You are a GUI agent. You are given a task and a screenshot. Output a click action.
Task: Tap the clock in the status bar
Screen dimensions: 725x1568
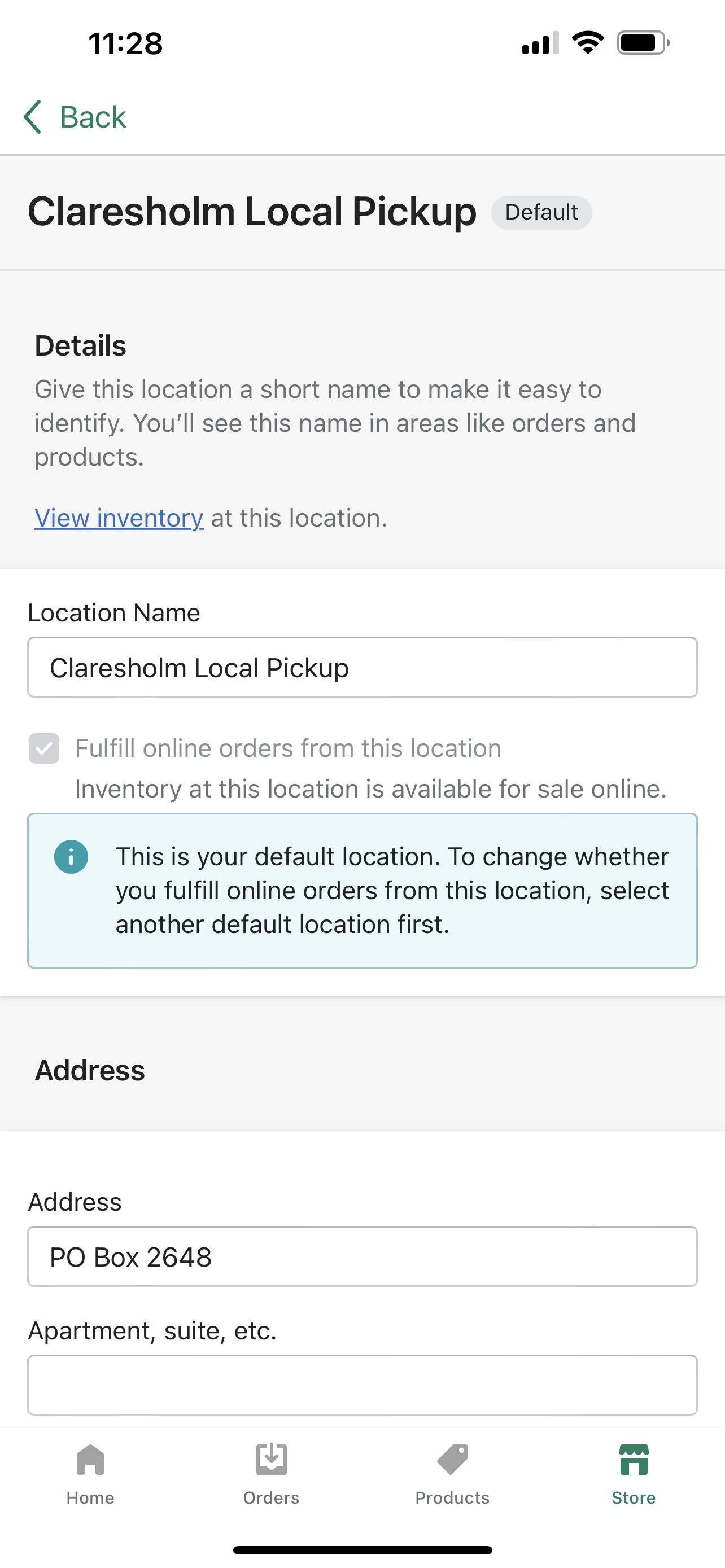pos(125,44)
